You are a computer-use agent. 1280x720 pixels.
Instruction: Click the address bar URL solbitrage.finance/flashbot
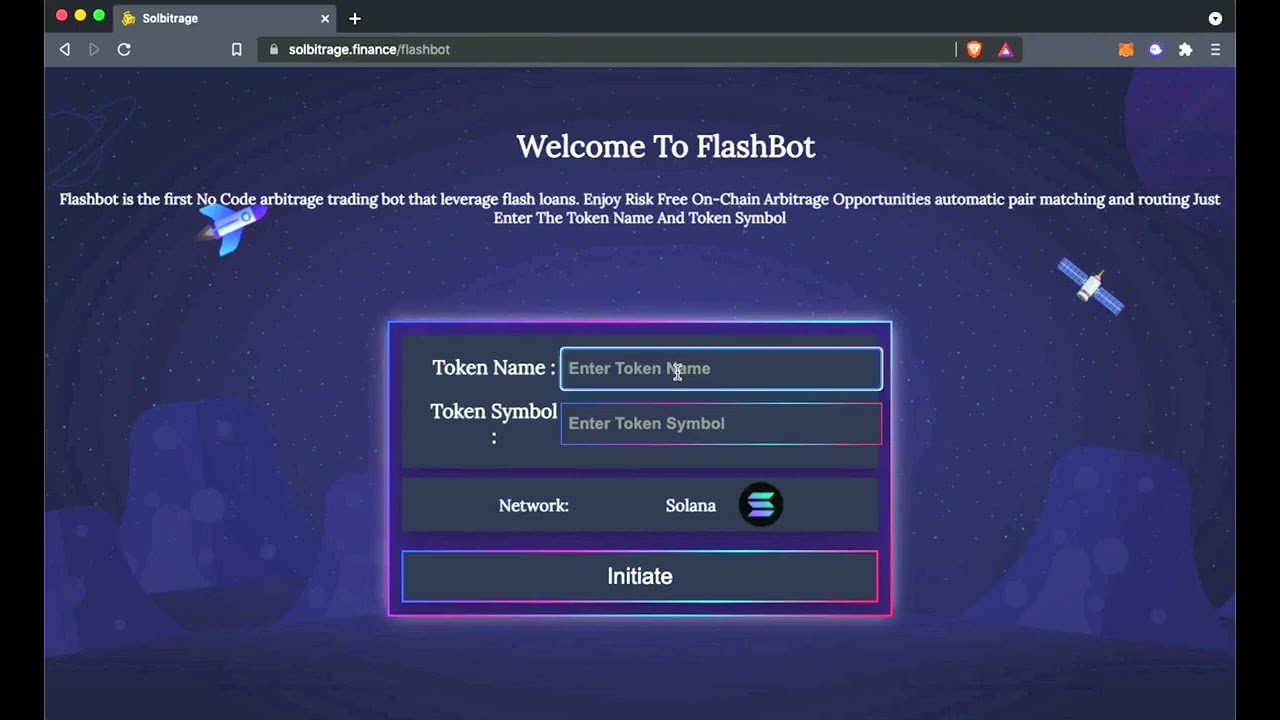(x=369, y=49)
